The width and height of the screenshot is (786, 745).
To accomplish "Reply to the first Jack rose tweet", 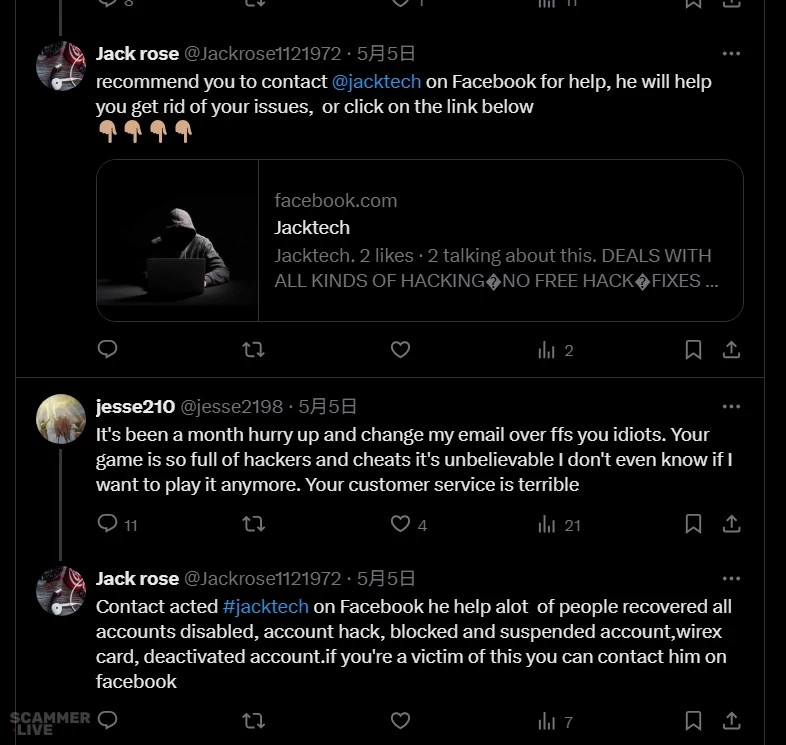I will [108, 350].
